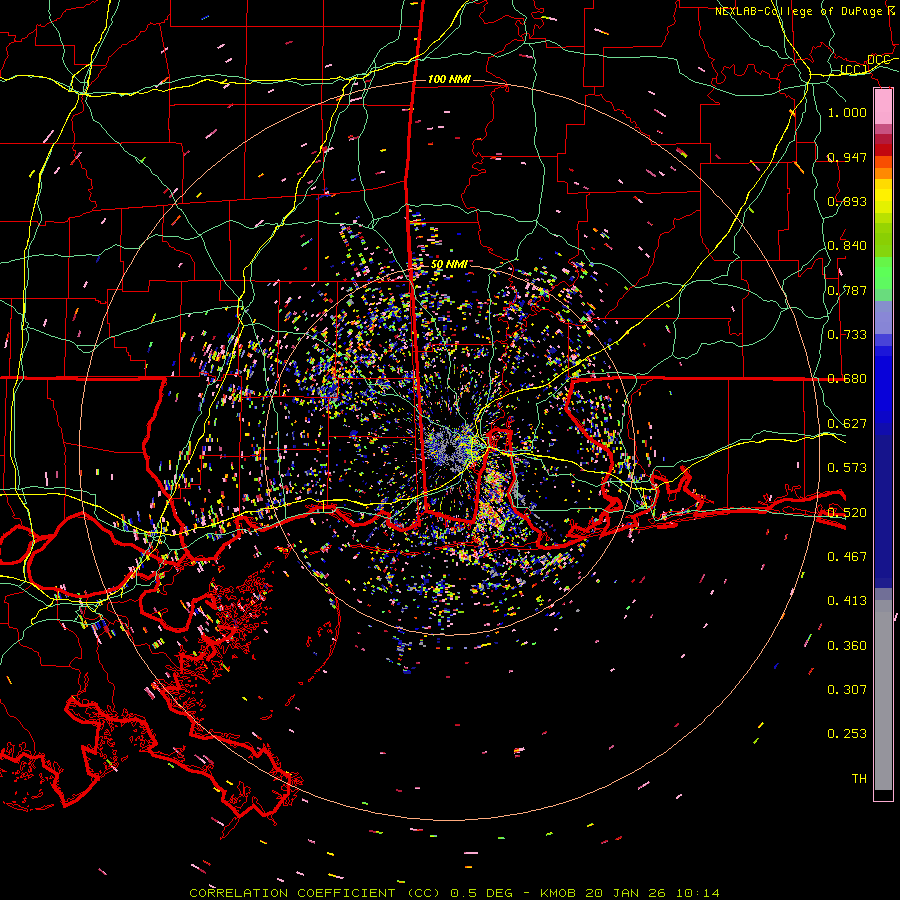Select the 0.680 legend value
The image size is (900, 900).
[847, 379]
